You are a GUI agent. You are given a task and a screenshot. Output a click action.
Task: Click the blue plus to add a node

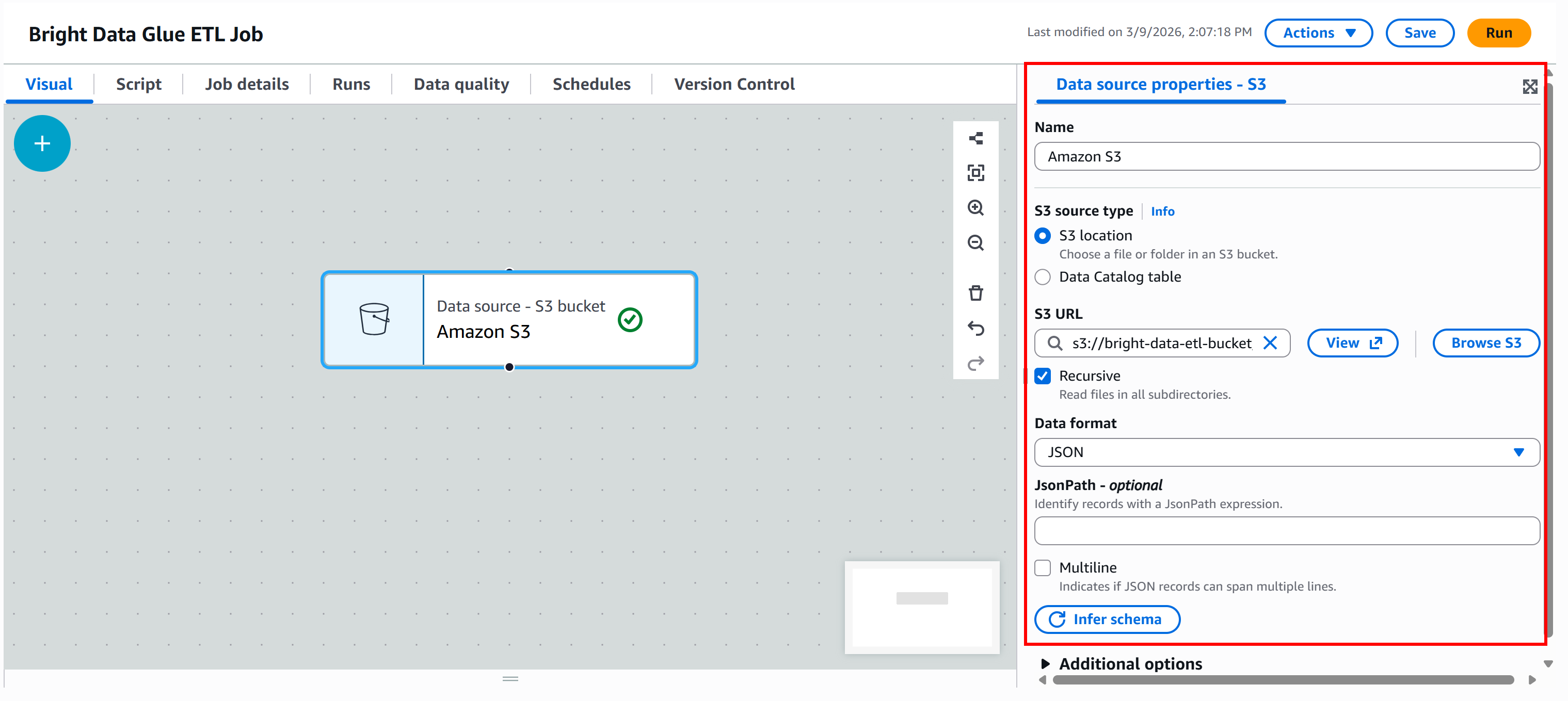click(42, 143)
